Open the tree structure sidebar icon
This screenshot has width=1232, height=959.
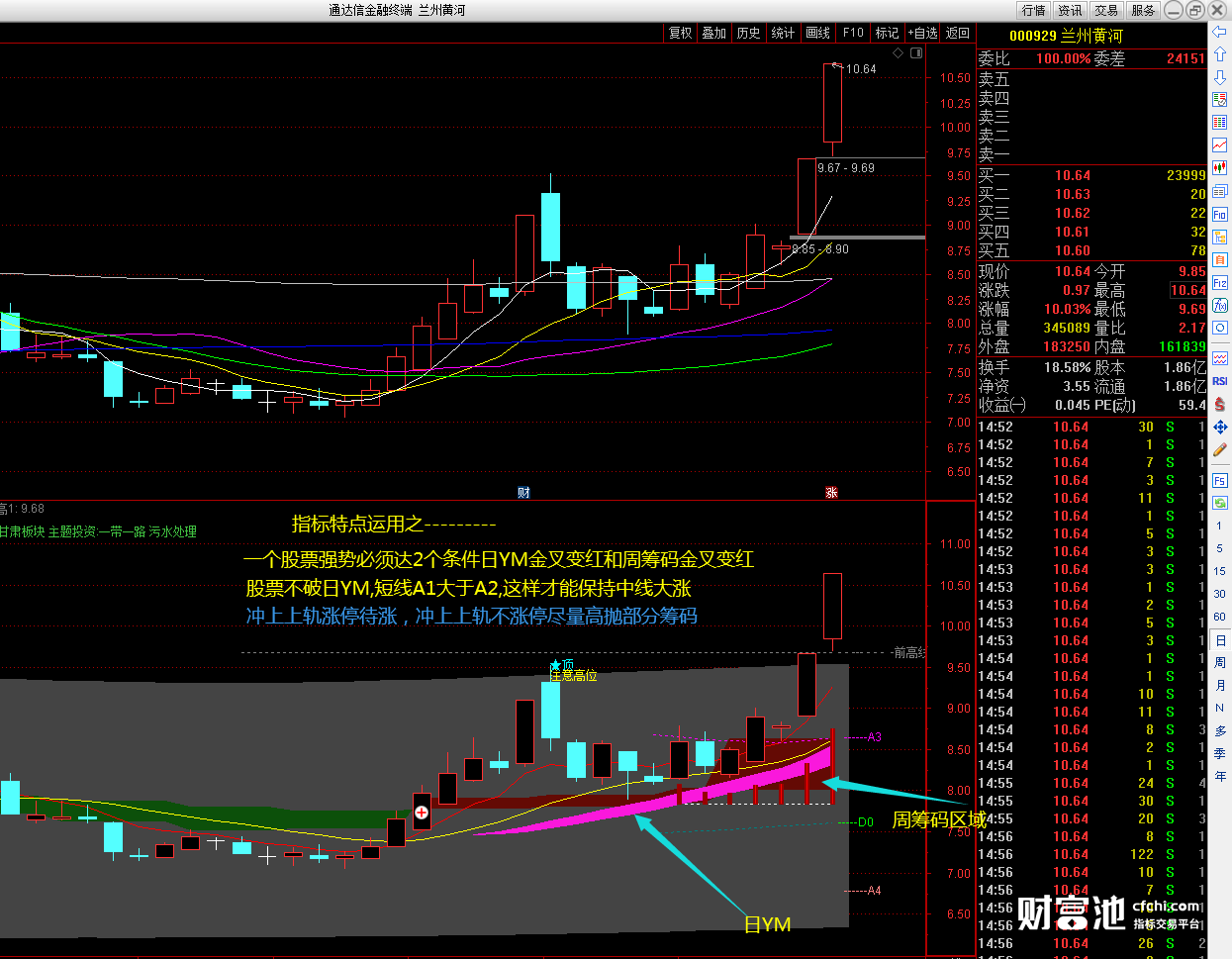pyautogui.click(x=1220, y=237)
